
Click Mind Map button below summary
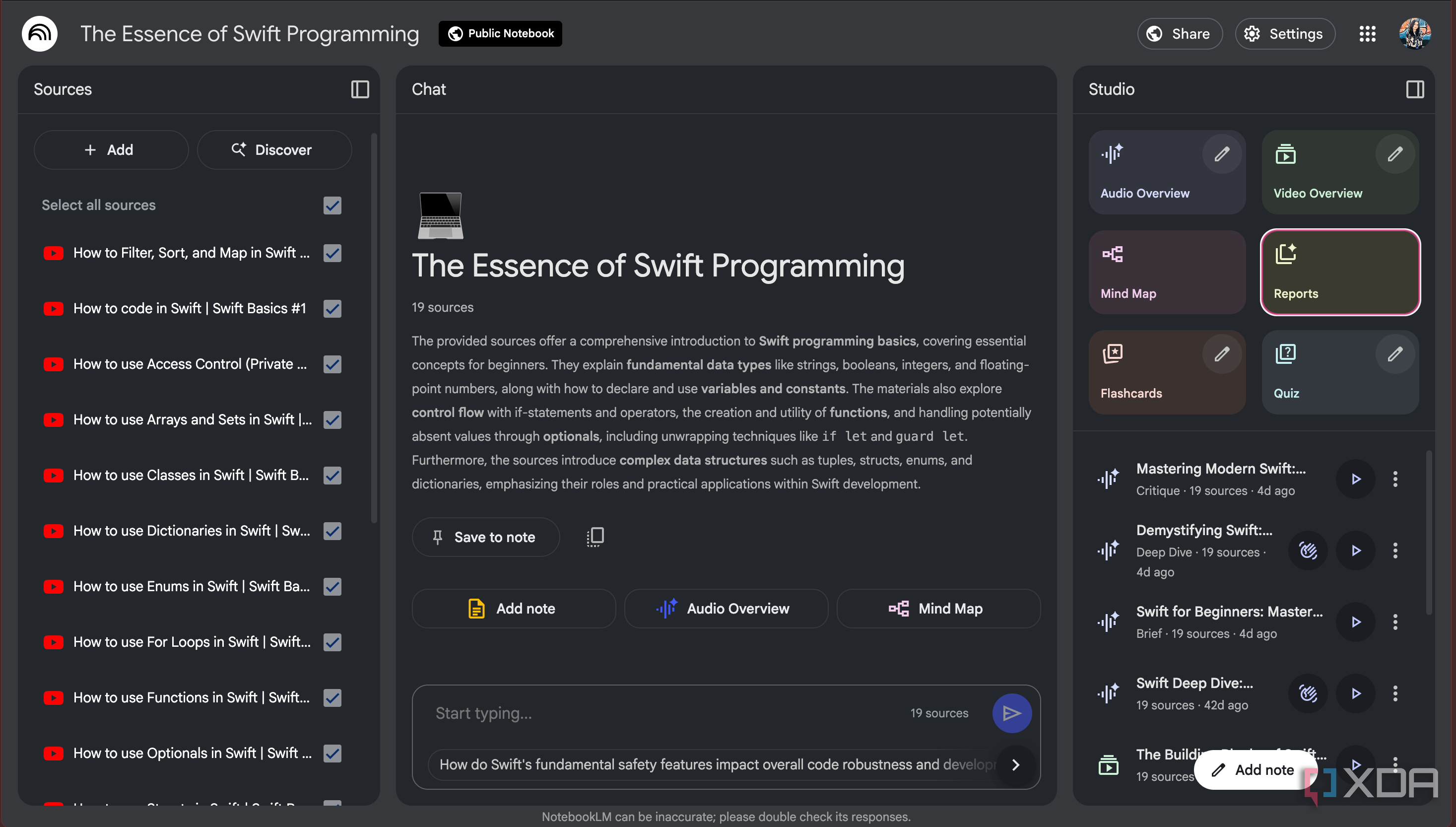938,608
